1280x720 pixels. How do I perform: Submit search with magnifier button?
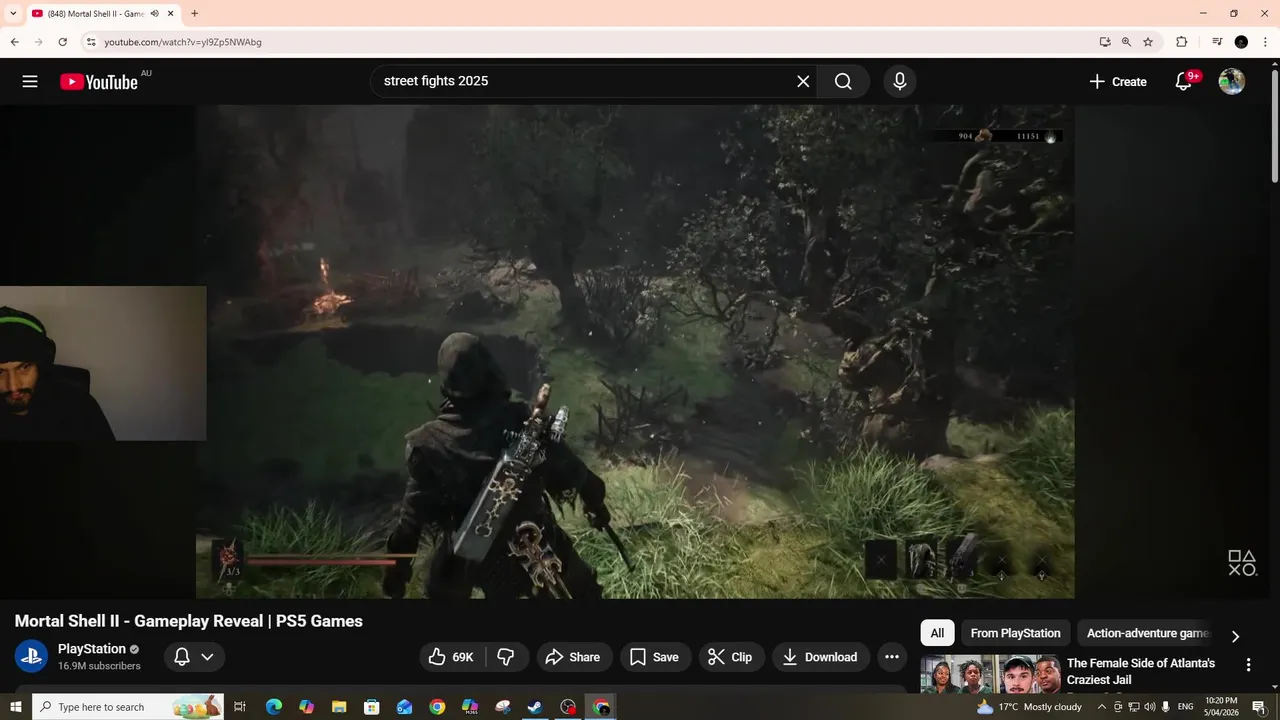coord(843,82)
